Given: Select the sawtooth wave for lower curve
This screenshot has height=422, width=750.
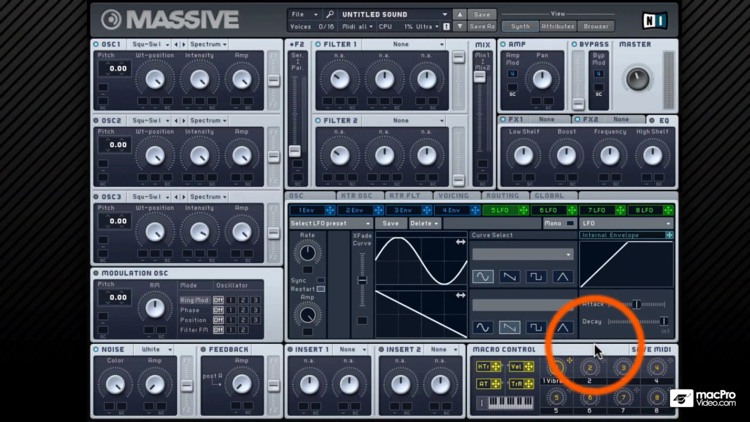Looking at the screenshot, I should pos(509,327).
